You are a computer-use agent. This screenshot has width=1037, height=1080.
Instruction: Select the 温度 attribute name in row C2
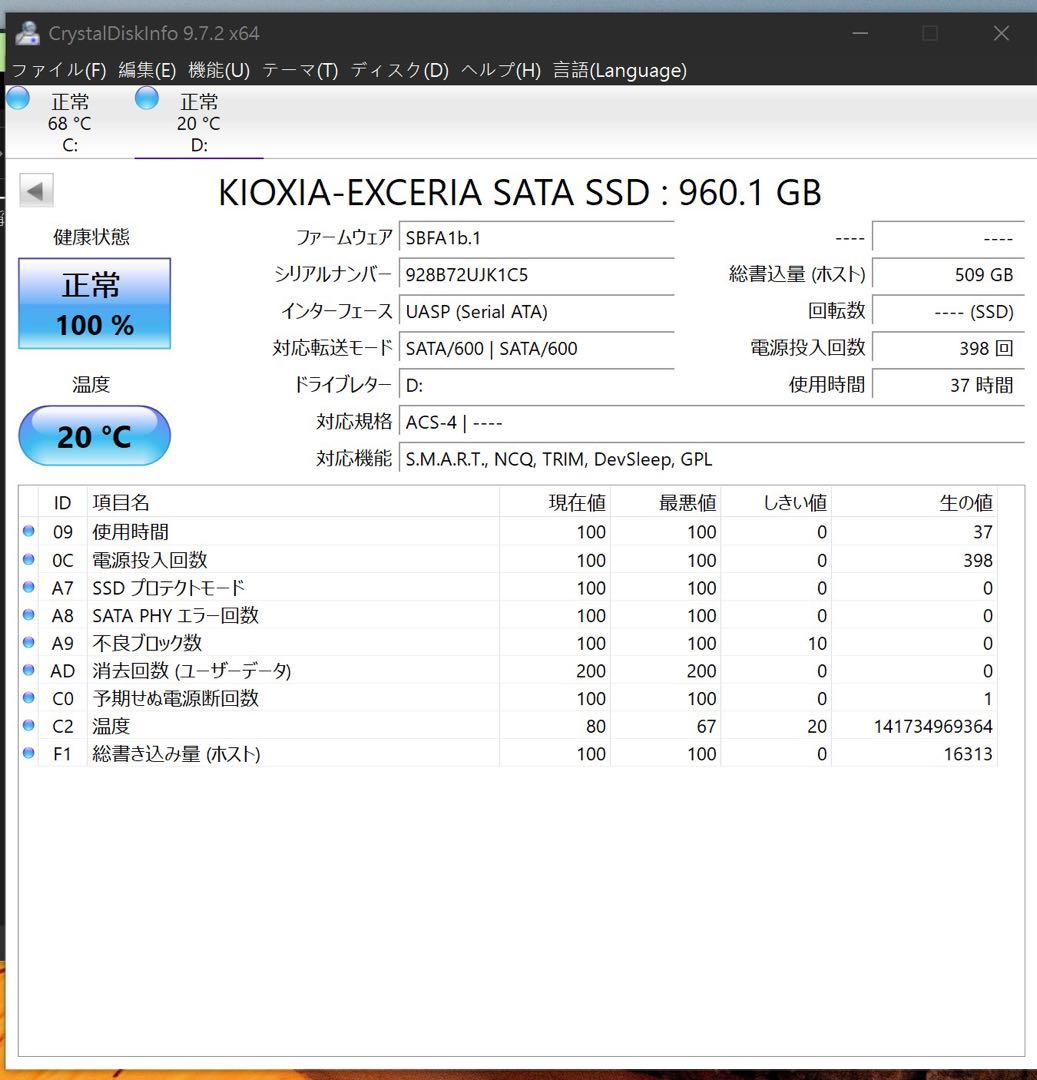111,725
